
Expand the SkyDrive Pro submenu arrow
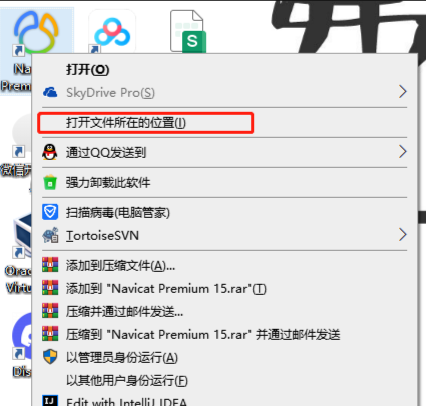(x=403, y=92)
